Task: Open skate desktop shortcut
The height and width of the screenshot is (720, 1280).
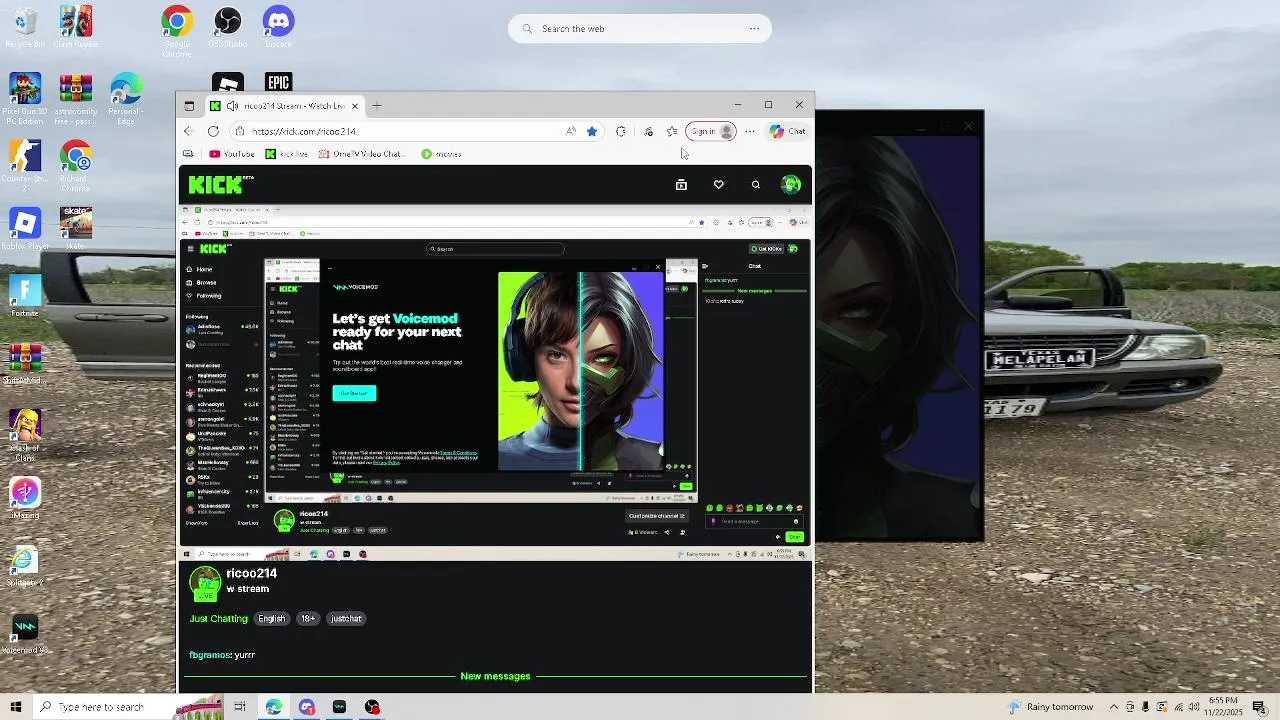Action: (75, 230)
